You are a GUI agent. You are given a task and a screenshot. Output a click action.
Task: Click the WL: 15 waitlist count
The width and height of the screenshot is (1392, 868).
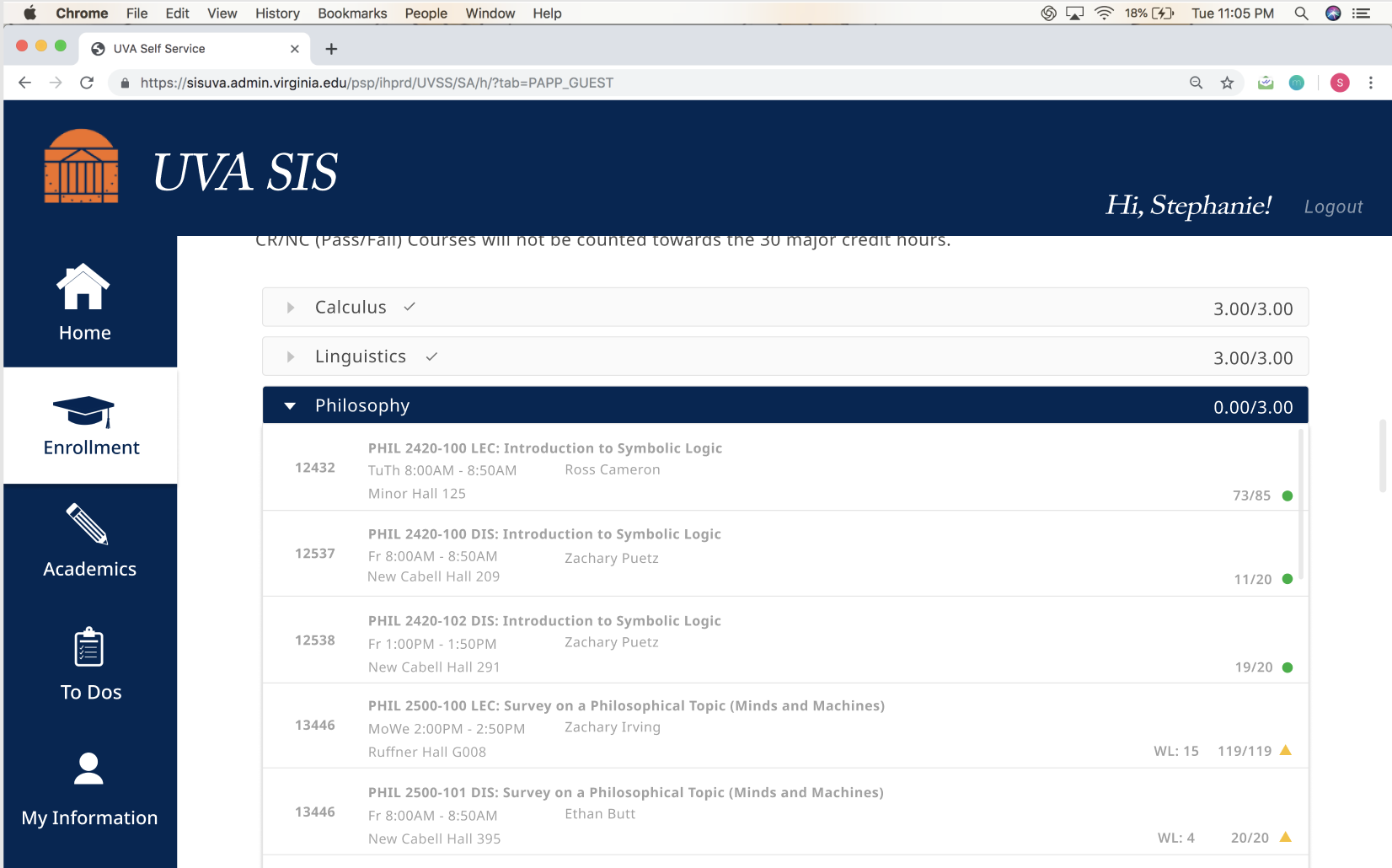pos(1176,751)
